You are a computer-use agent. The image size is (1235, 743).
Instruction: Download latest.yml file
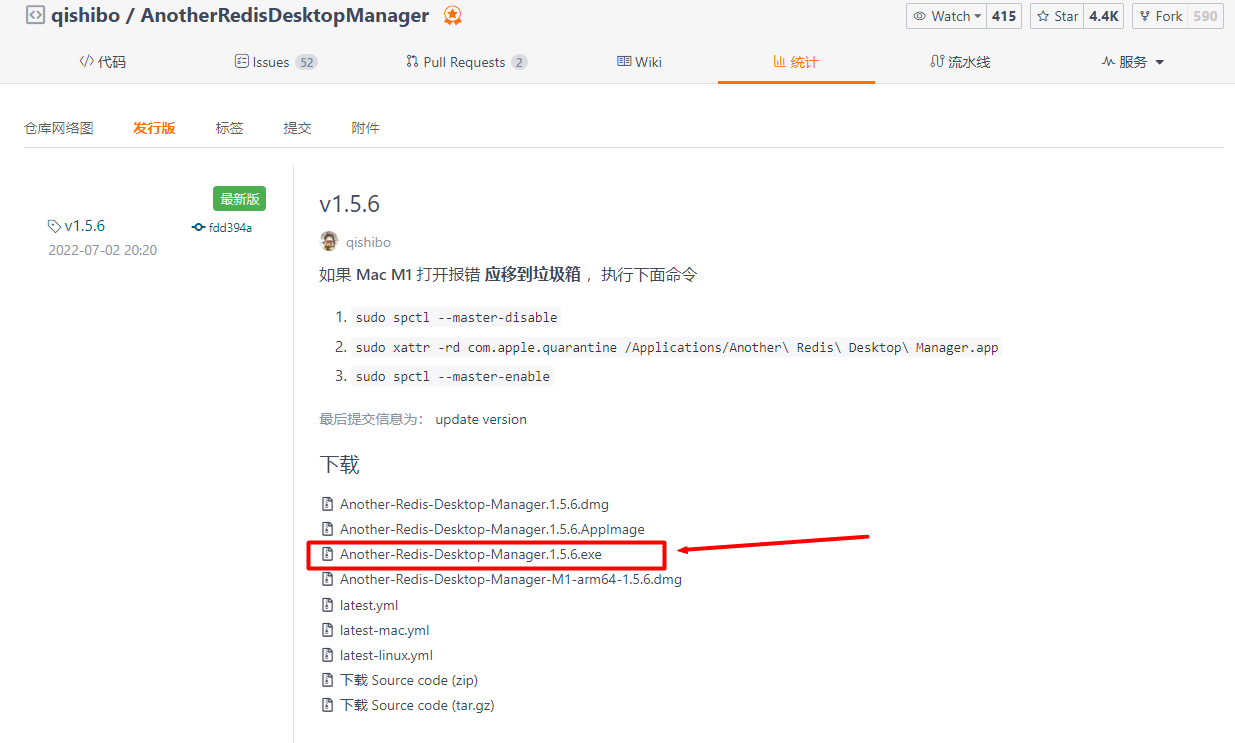point(369,605)
